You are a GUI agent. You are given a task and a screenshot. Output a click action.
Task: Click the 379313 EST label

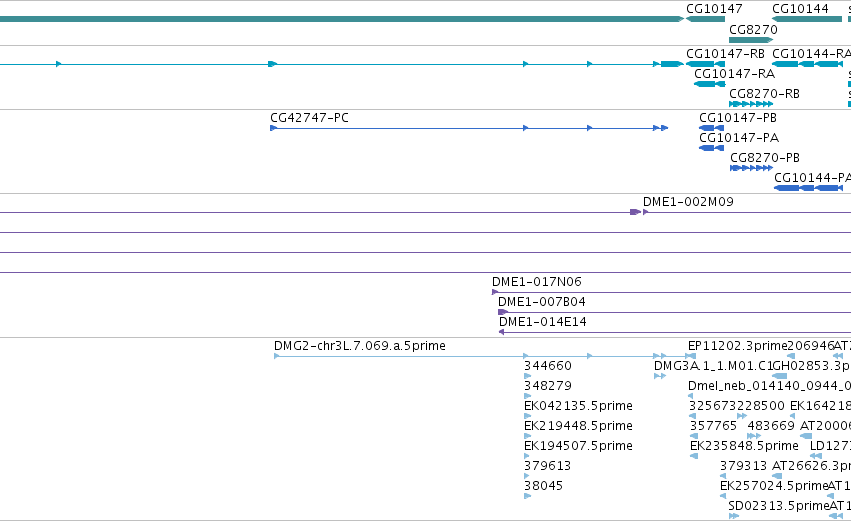pos(744,466)
